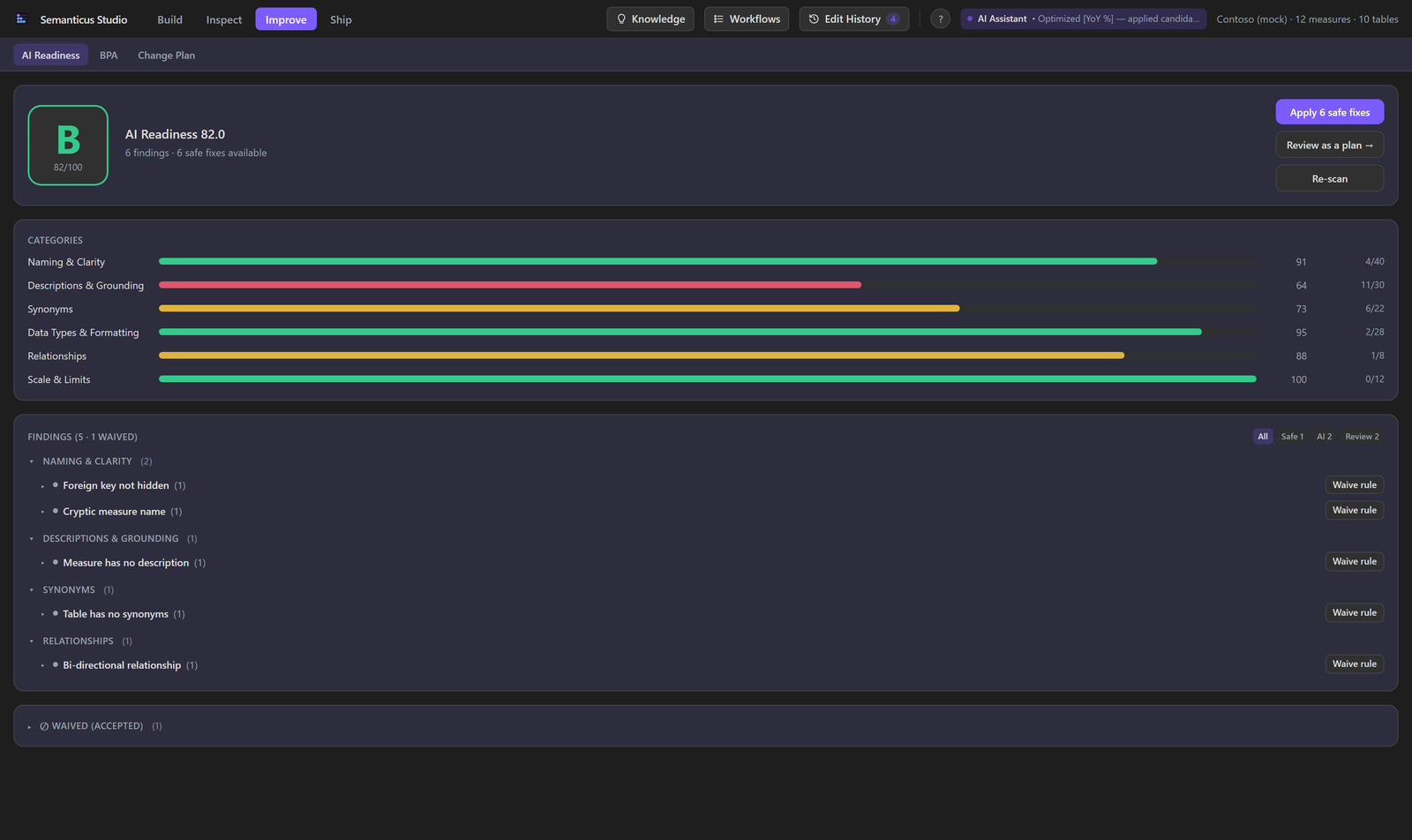Screen dimensions: 1412x840
Task: Waive rule for Foreign key not hidden
Action: pos(1354,484)
